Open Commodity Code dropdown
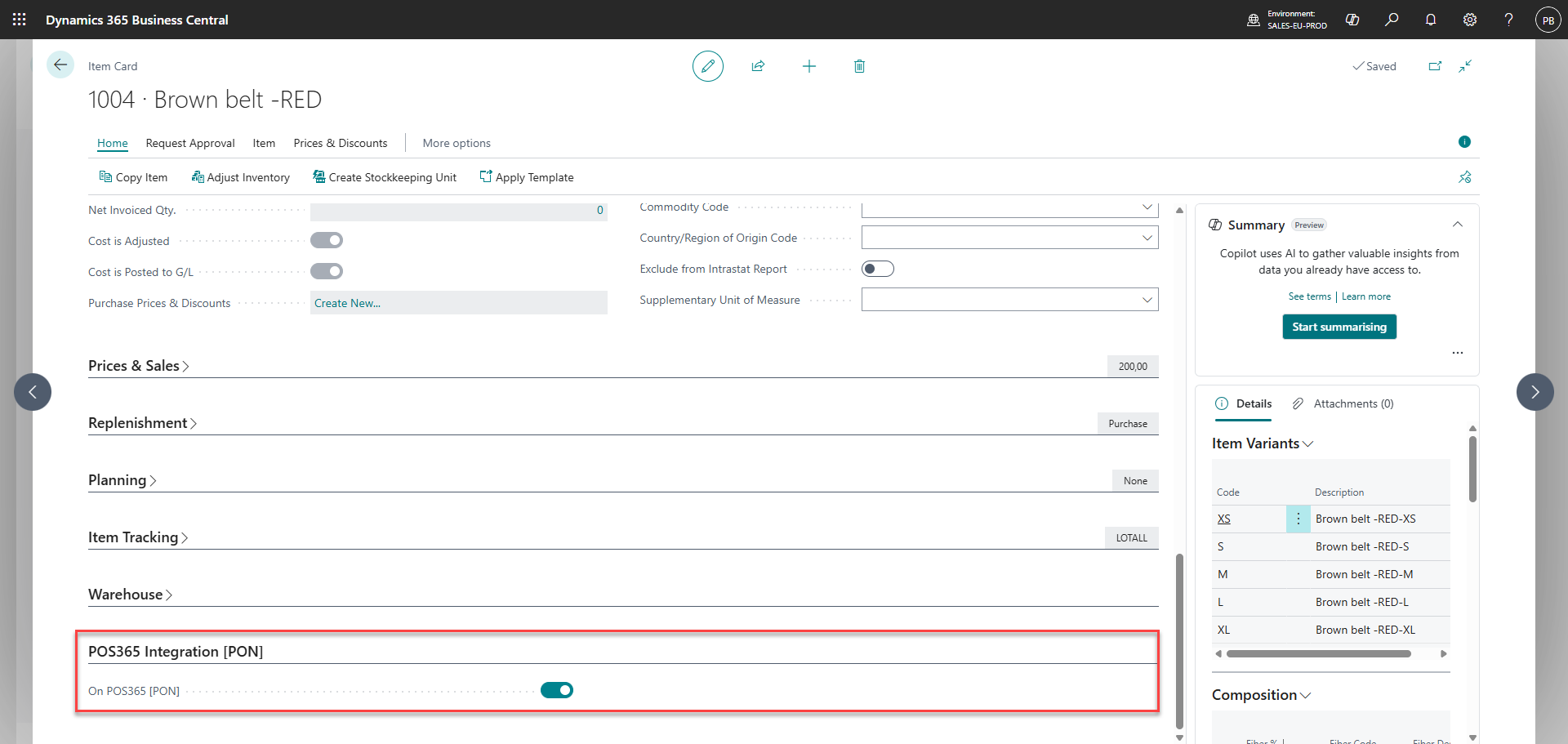This screenshot has height=744, width=1568. tap(1147, 207)
